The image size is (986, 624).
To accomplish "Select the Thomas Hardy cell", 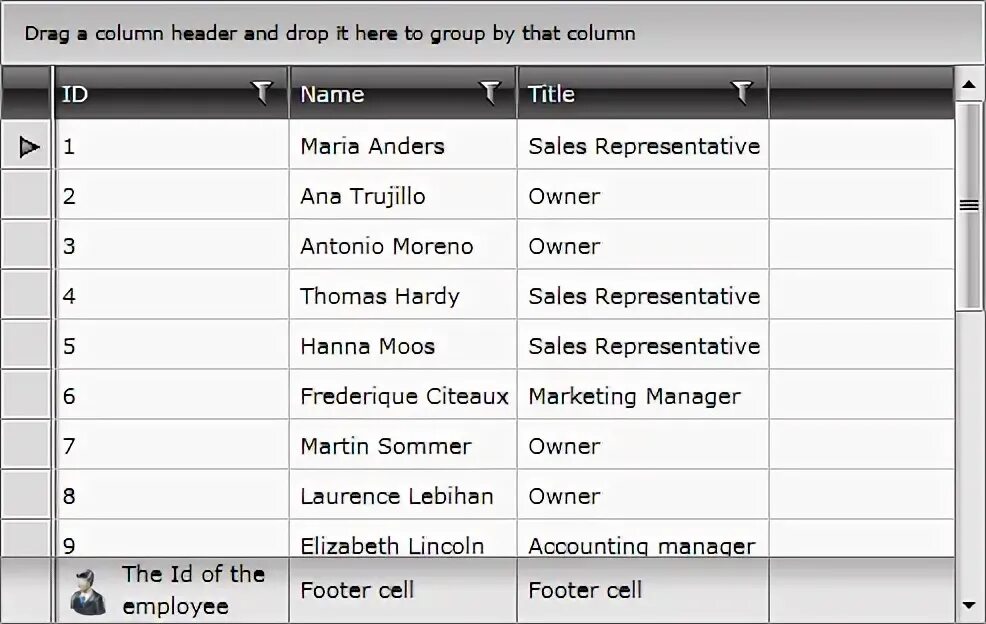I will pyautogui.click(x=380, y=296).
